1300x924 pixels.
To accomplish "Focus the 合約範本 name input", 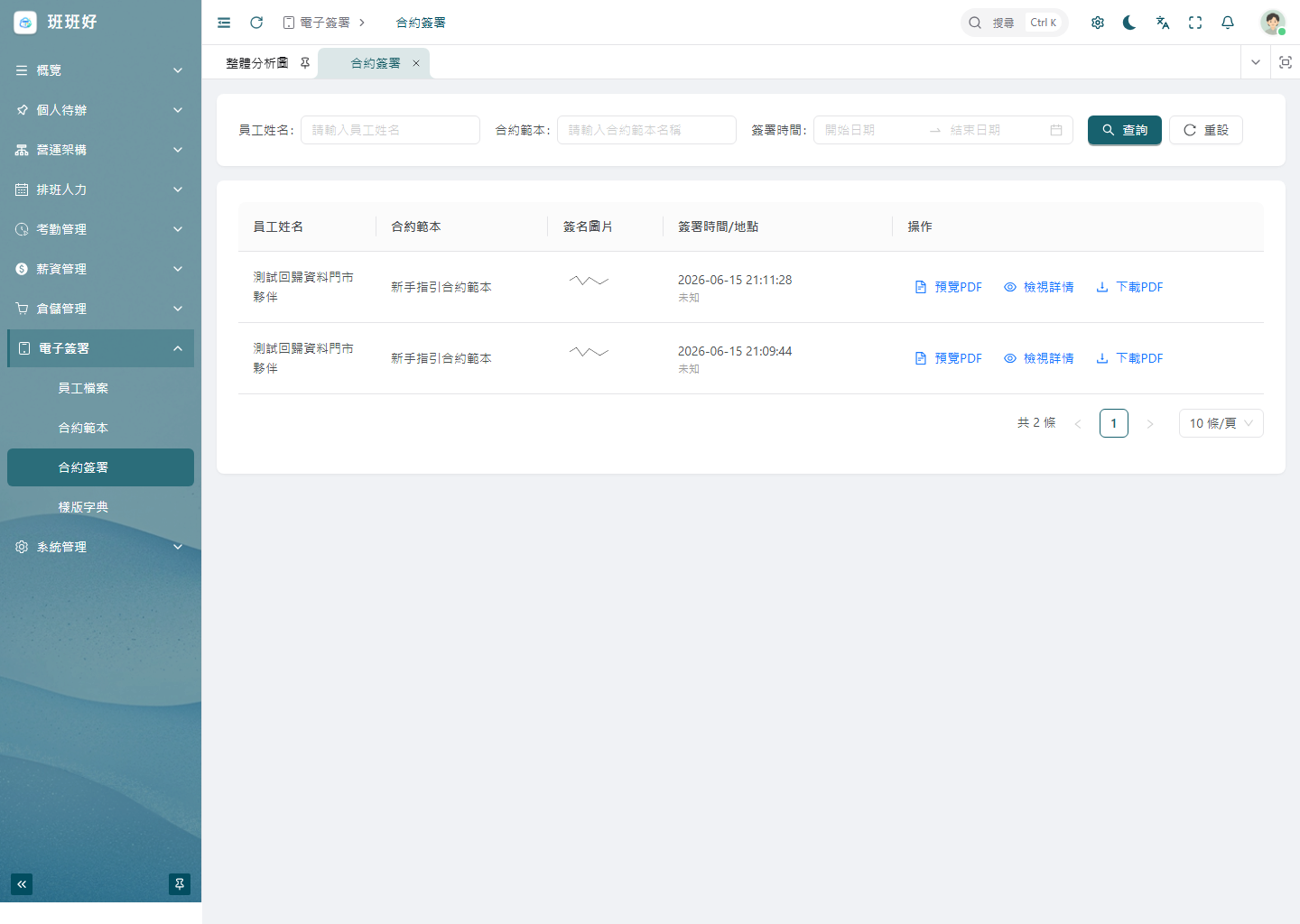I will [x=646, y=130].
